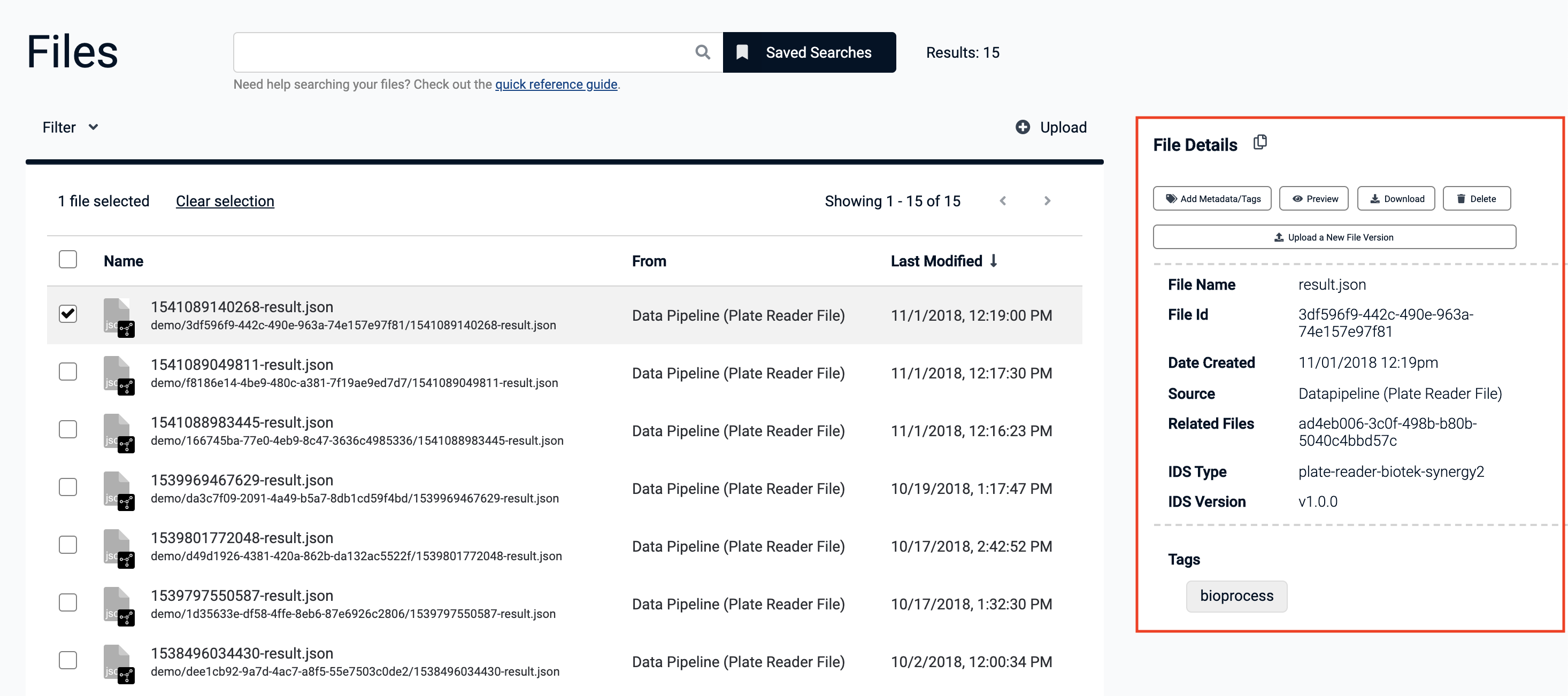
Task: Delete the selected file
Action: [x=1476, y=199]
